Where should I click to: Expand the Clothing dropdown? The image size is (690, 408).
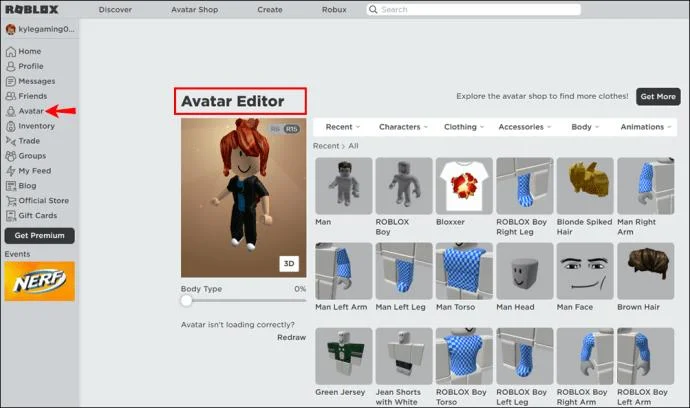pyautogui.click(x=464, y=127)
